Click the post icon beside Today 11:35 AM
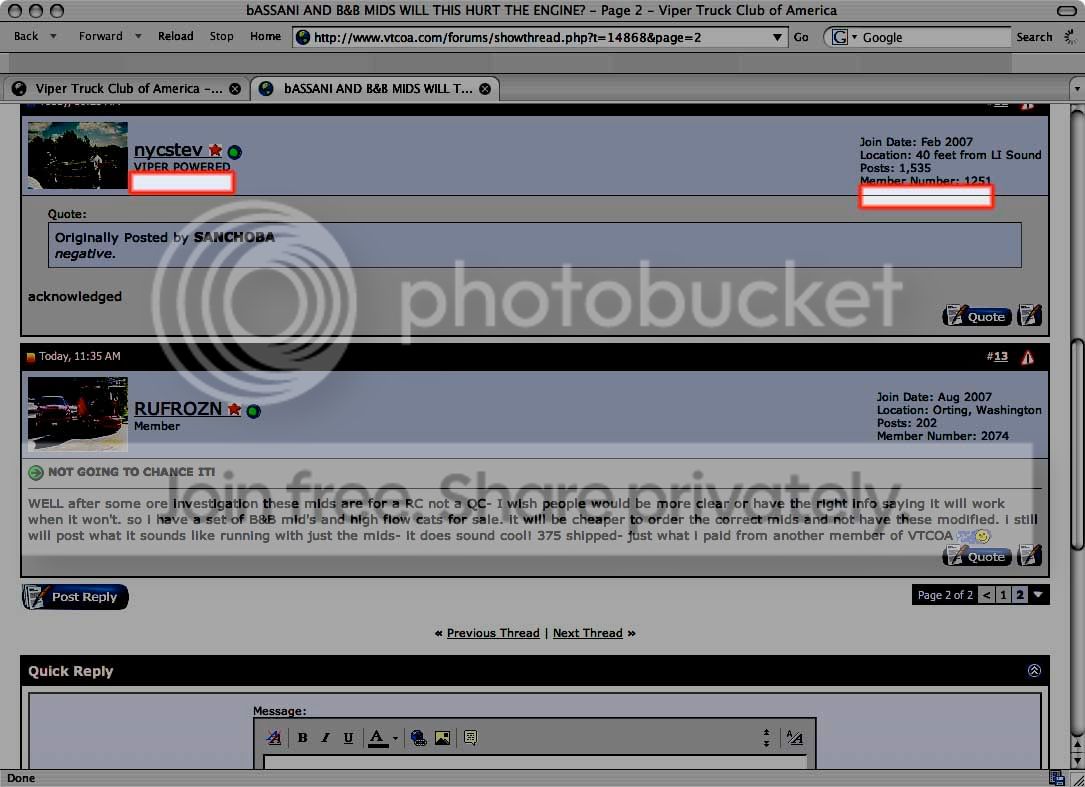This screenshot has height=787, width=1085. [x=30, y=357]
